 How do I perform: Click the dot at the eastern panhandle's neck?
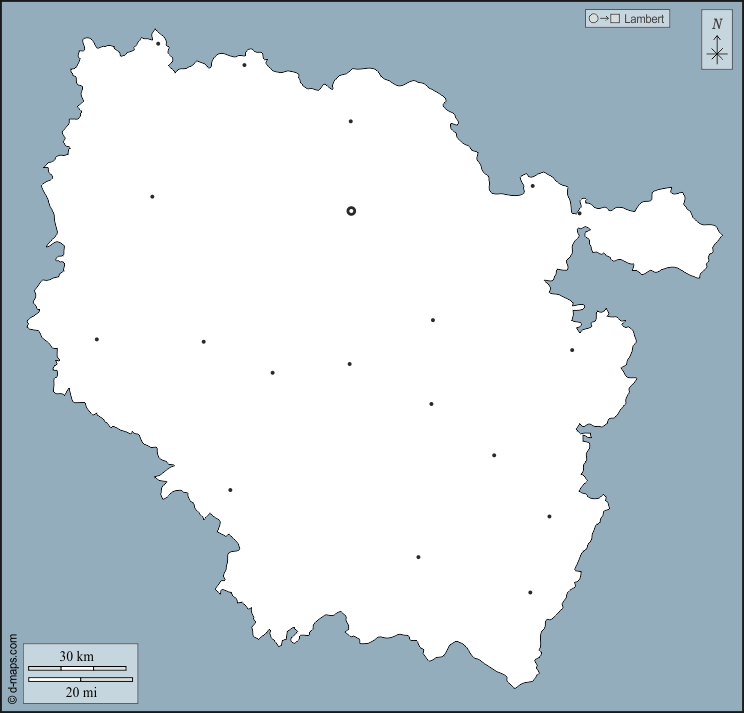[x=579, y=212]
